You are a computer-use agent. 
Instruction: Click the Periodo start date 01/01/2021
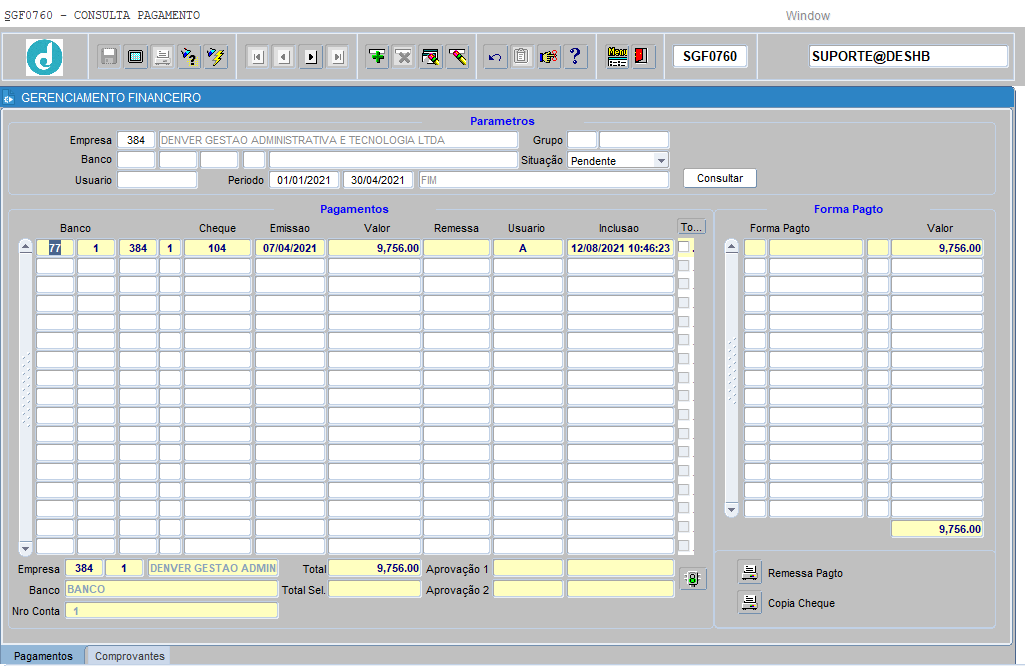point(304,180)
